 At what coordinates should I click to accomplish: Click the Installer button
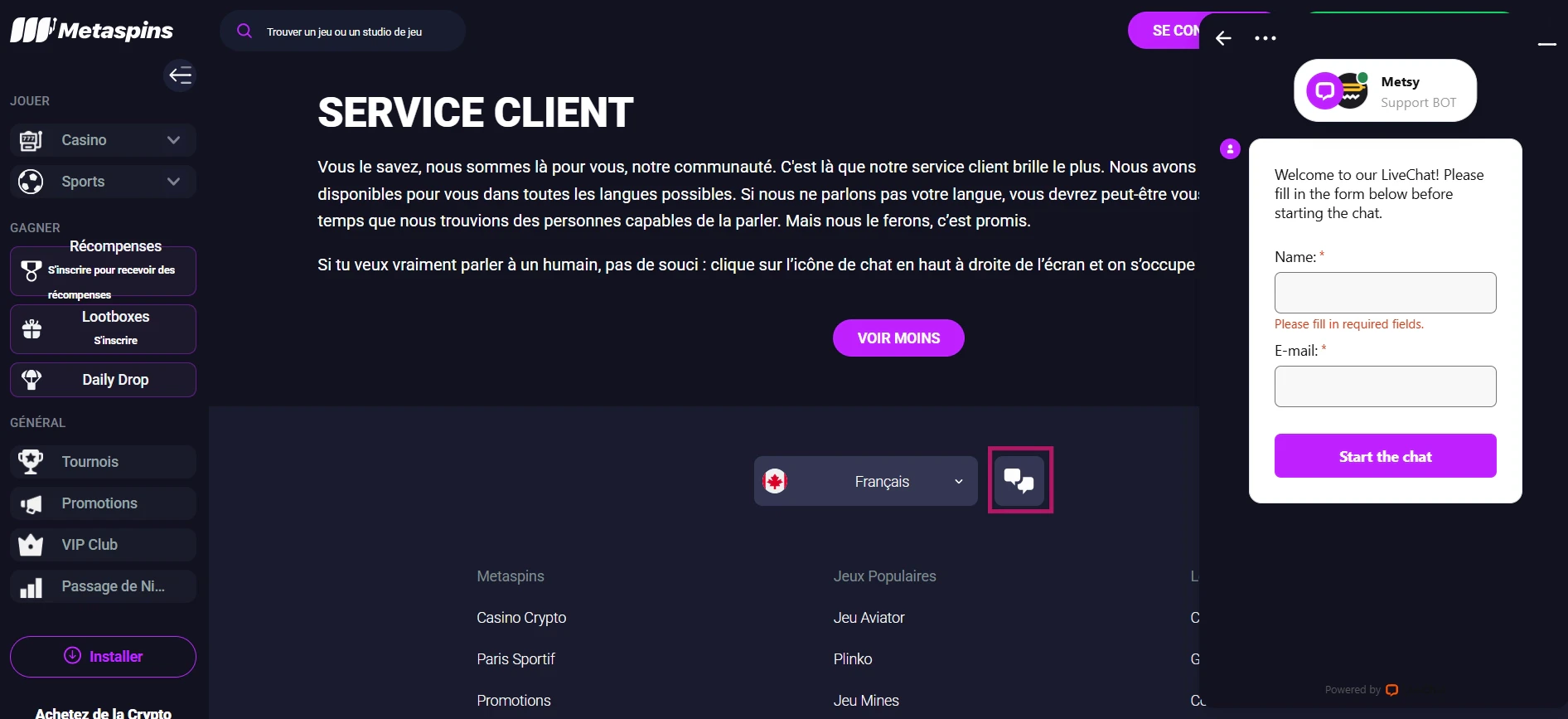pos(103,657)
